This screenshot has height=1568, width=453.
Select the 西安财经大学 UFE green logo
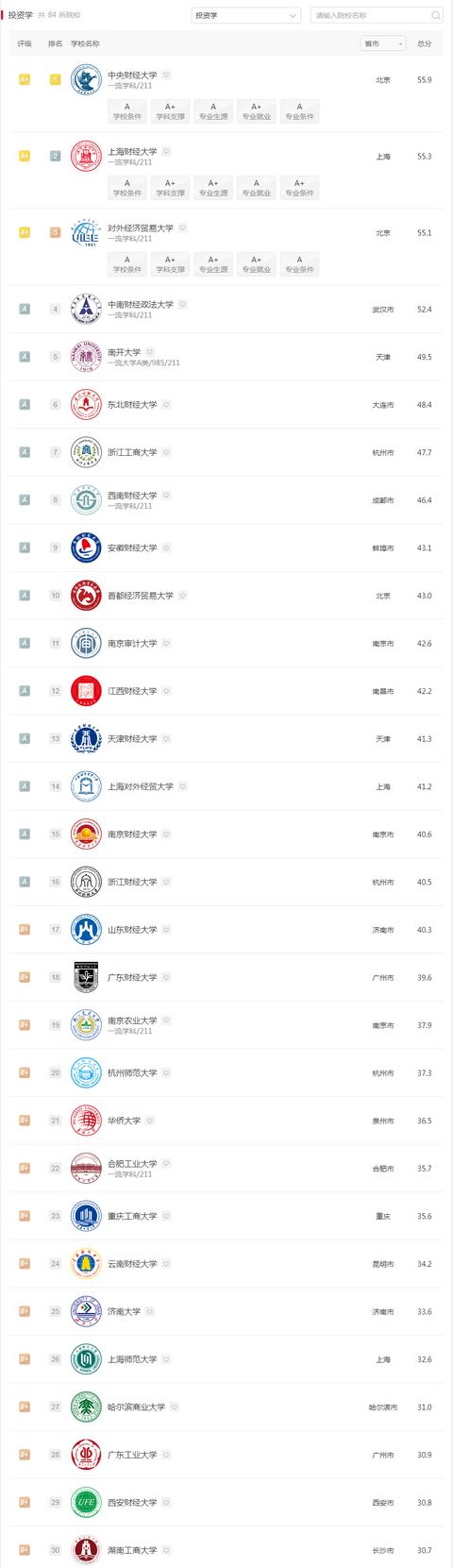(x=86, y=1503)
